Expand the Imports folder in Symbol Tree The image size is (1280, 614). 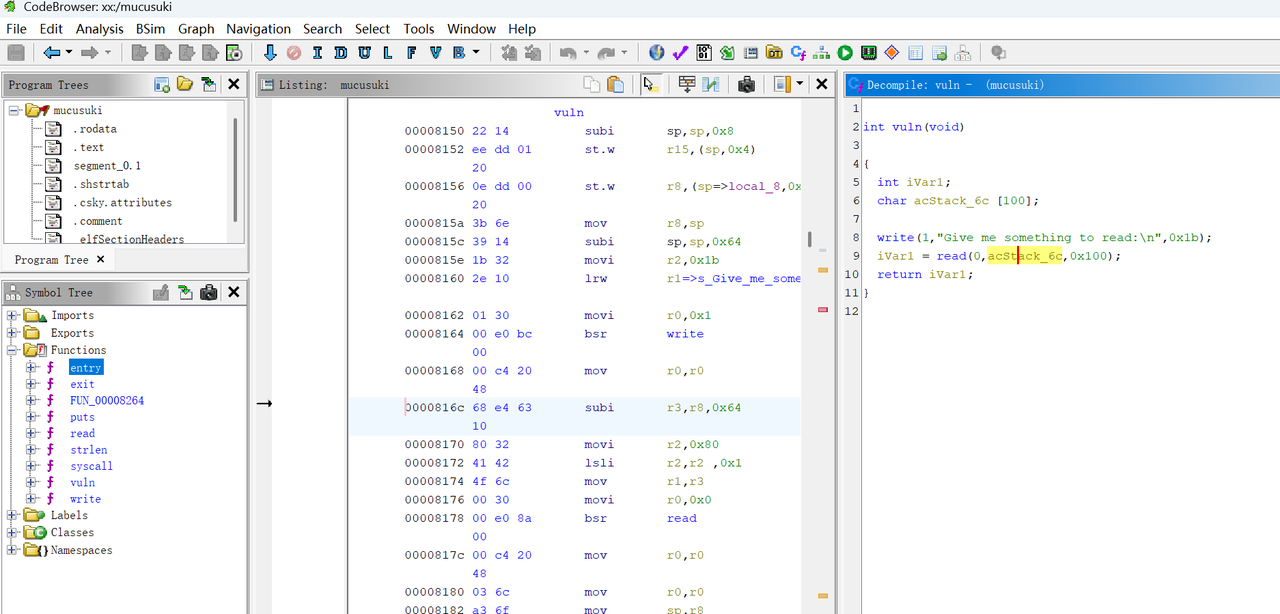pos(13,316)
